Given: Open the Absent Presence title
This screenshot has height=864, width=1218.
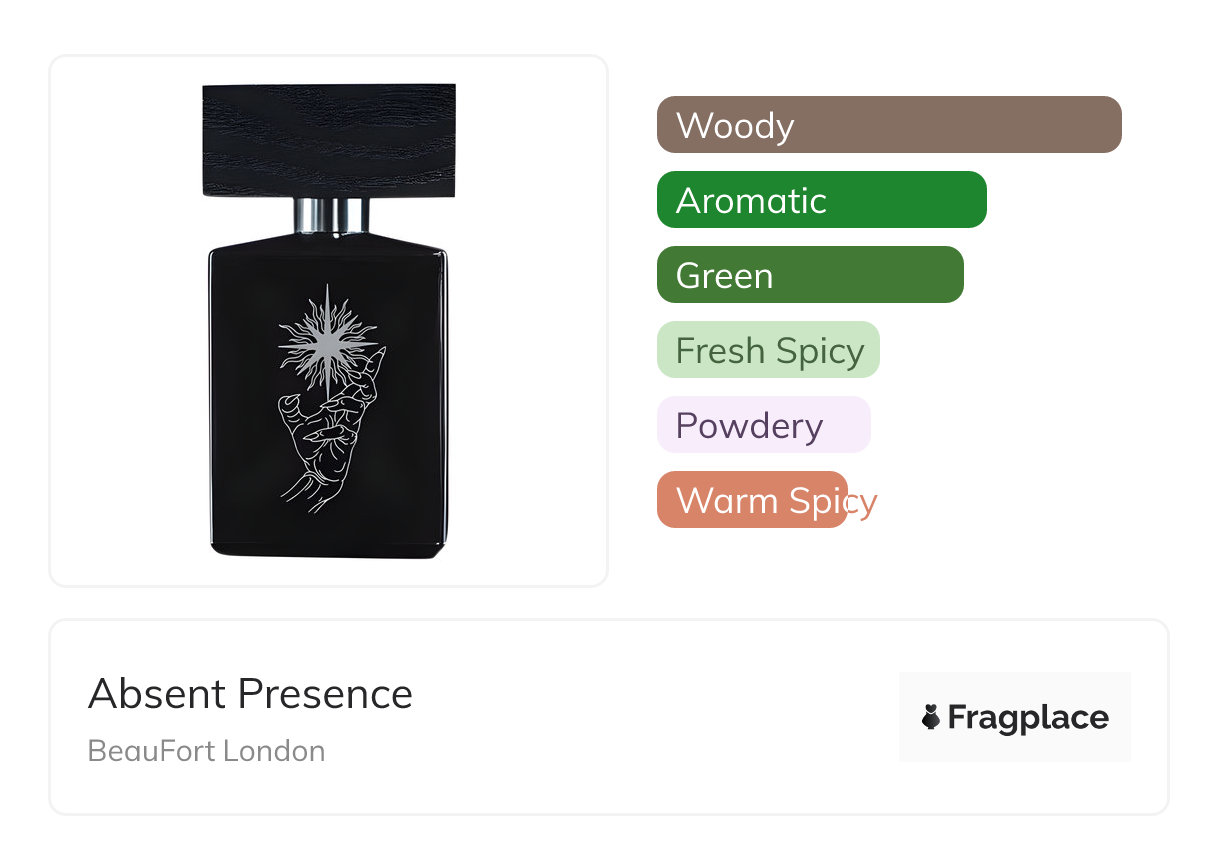Looking at the screenshot, I should click(x=250, y=694).
